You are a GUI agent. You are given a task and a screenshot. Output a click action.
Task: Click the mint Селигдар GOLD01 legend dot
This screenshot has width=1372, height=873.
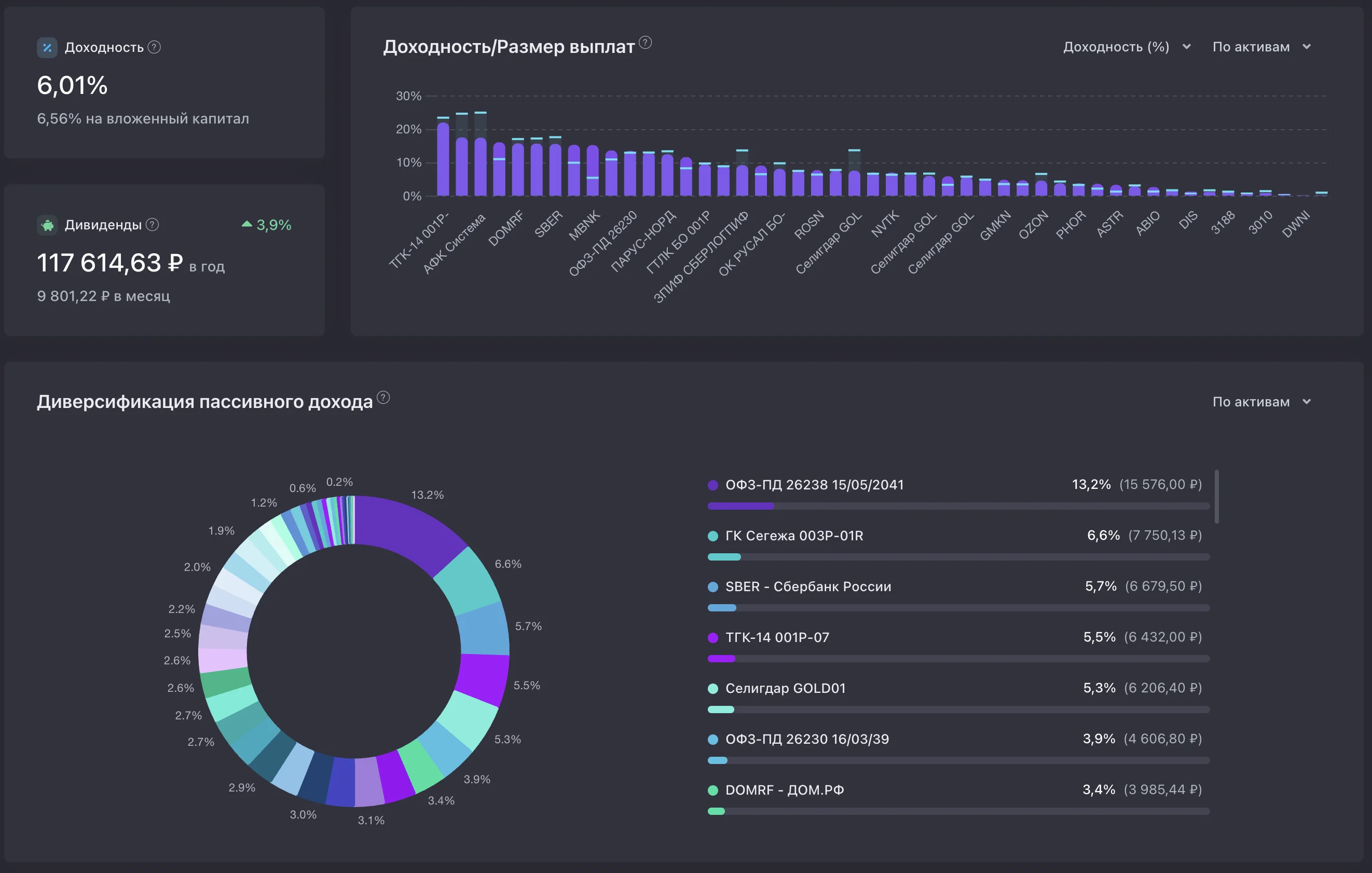click(x=713, y=688)
